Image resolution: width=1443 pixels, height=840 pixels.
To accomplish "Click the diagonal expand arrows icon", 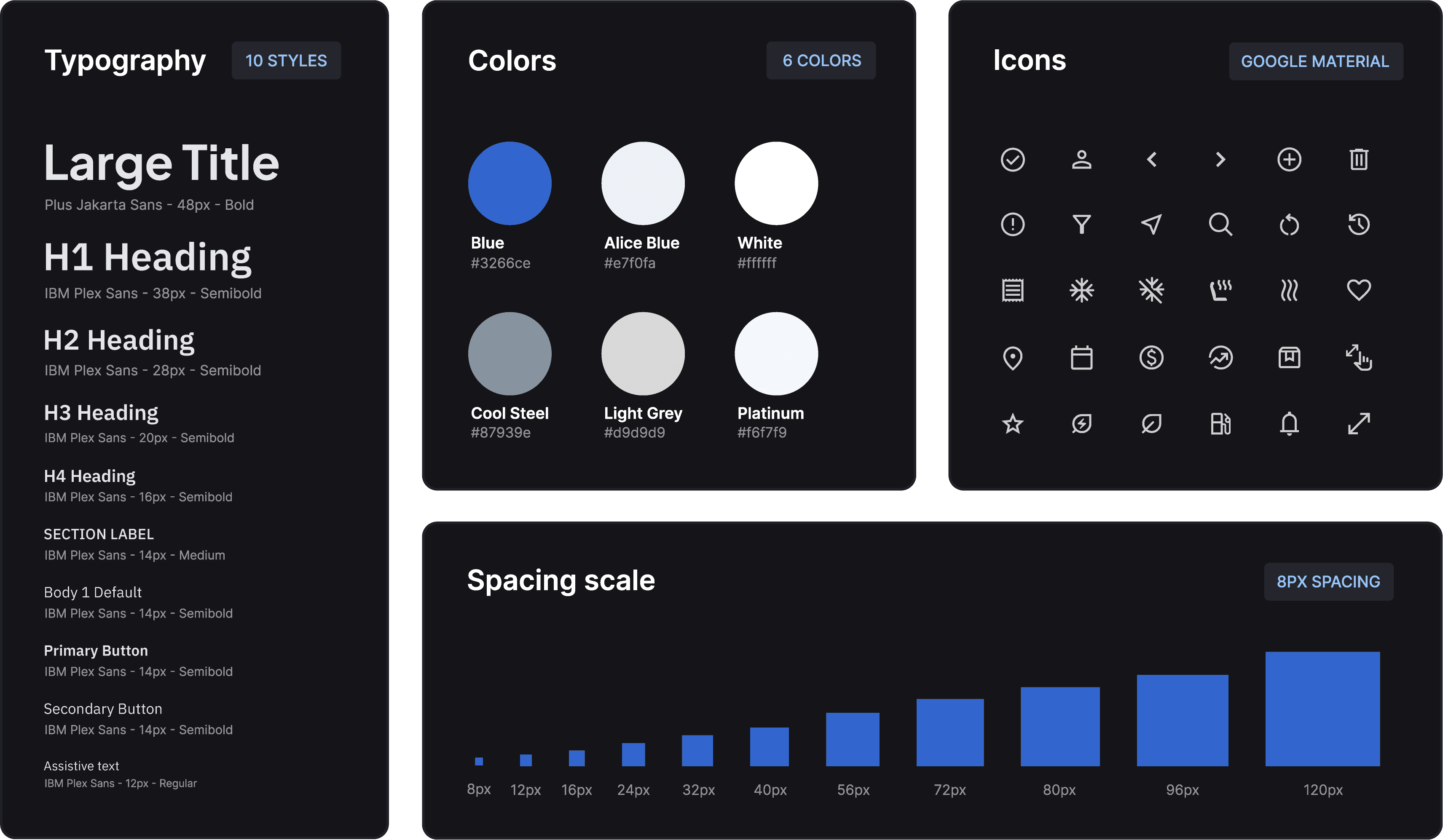I will pos(1358,424).
